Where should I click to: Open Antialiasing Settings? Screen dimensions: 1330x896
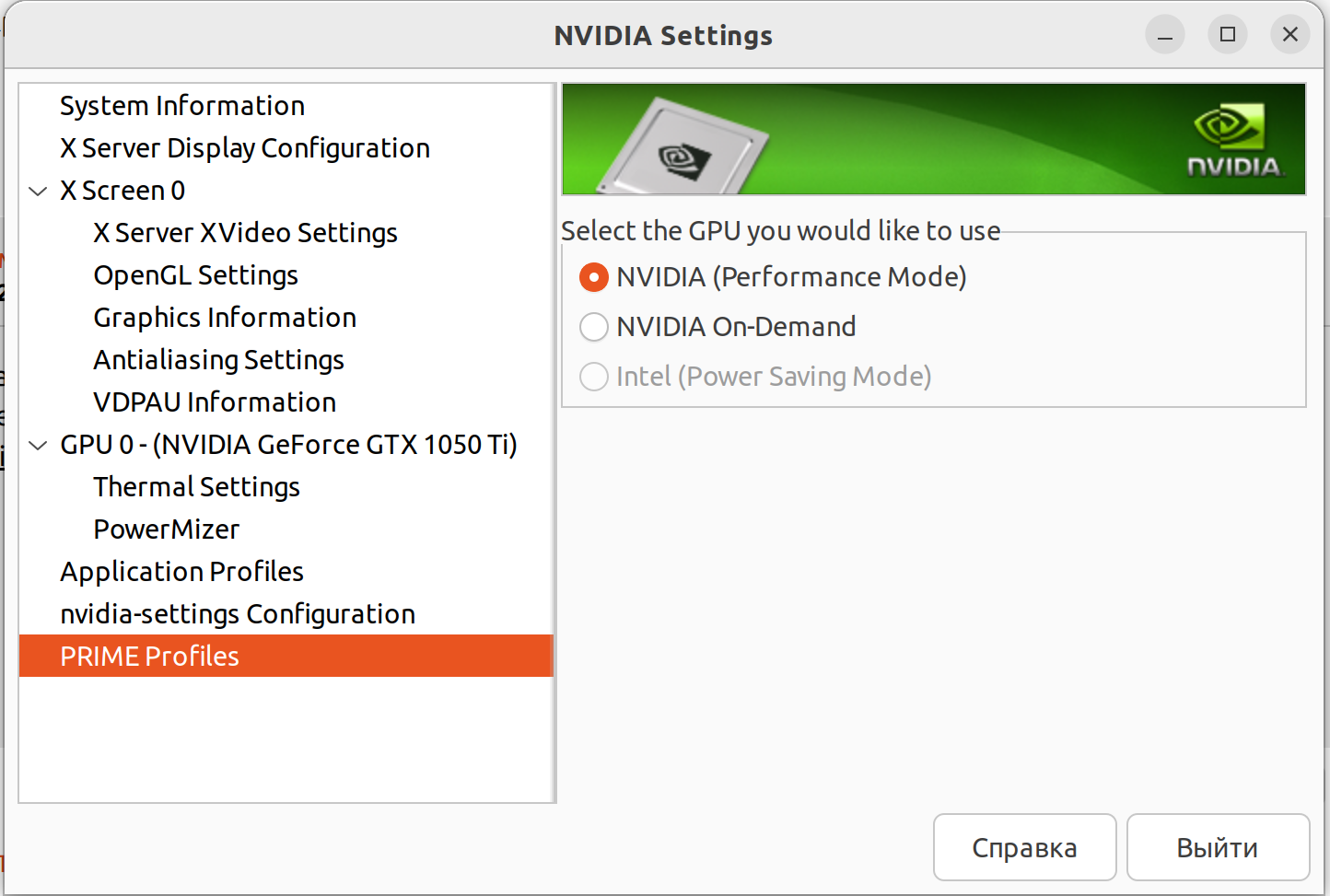pos(218,360)
